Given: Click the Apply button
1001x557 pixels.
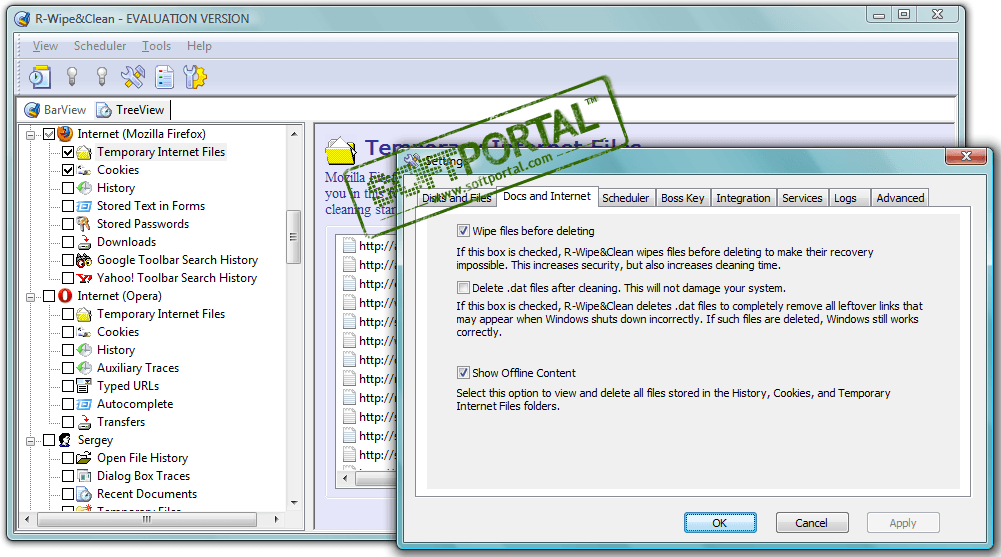Looking at the screenshot, I should [x=903, y=523].
